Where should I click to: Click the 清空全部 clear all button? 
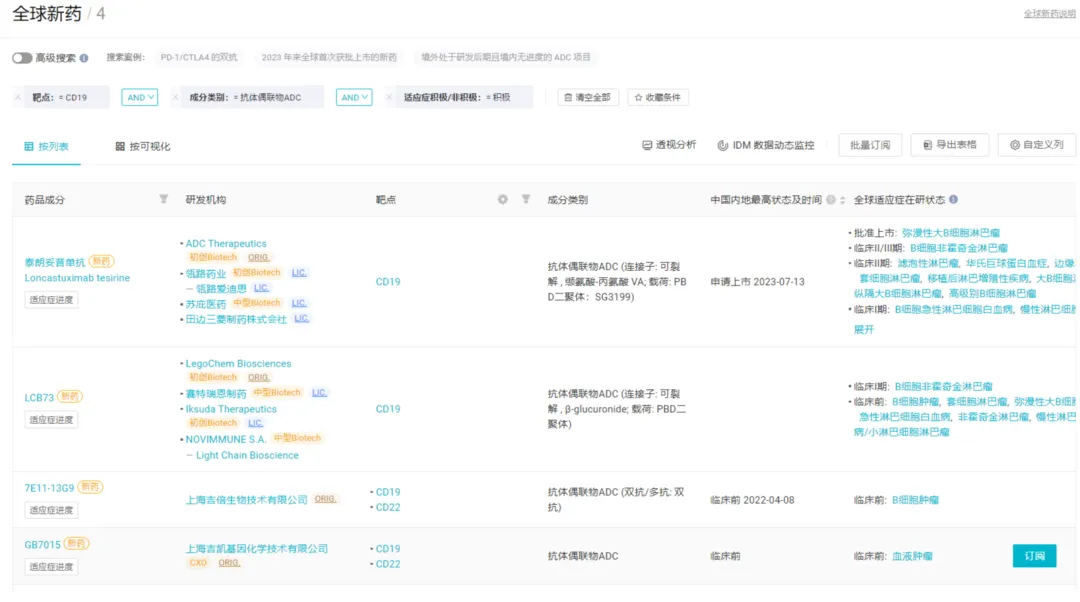click(x=586, y=98)
